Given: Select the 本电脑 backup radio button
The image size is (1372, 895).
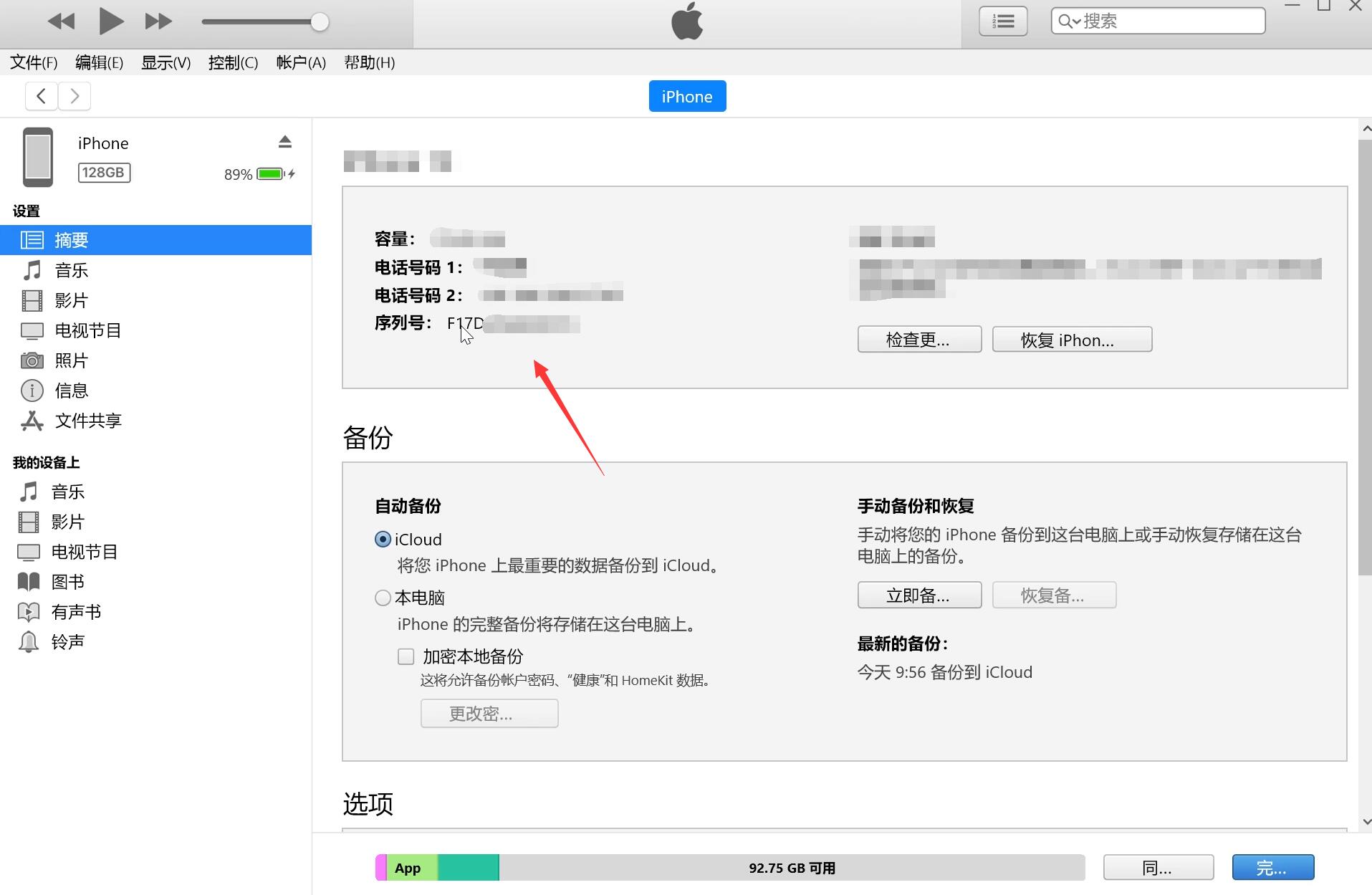Looking at the screenshot, I should tap(383, 598).
